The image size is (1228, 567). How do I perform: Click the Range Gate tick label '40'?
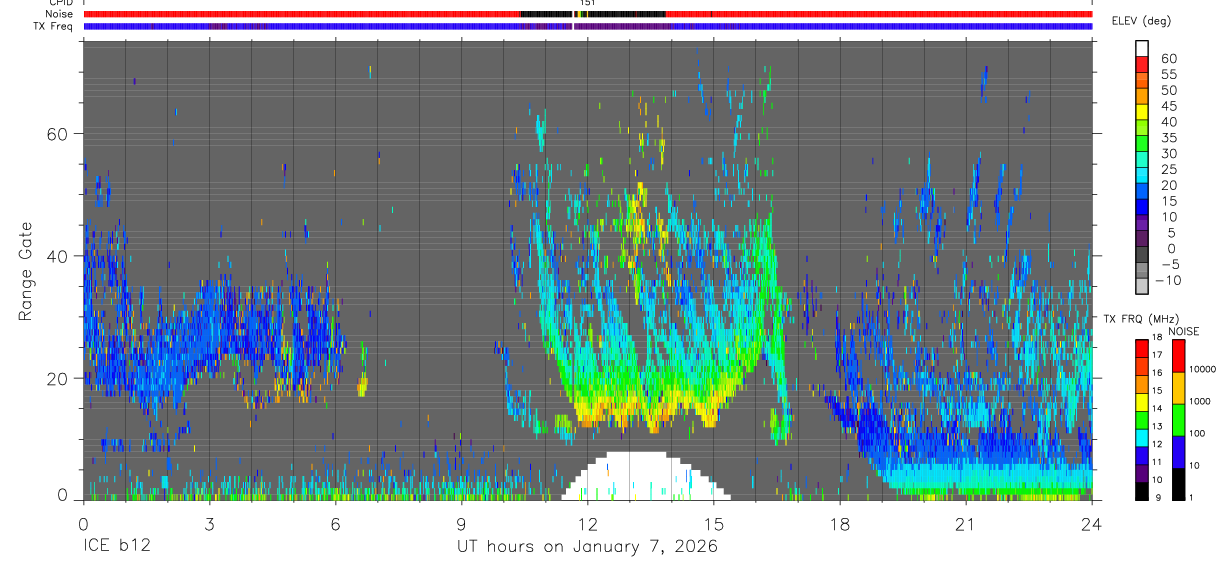click(x=59, y=256)
